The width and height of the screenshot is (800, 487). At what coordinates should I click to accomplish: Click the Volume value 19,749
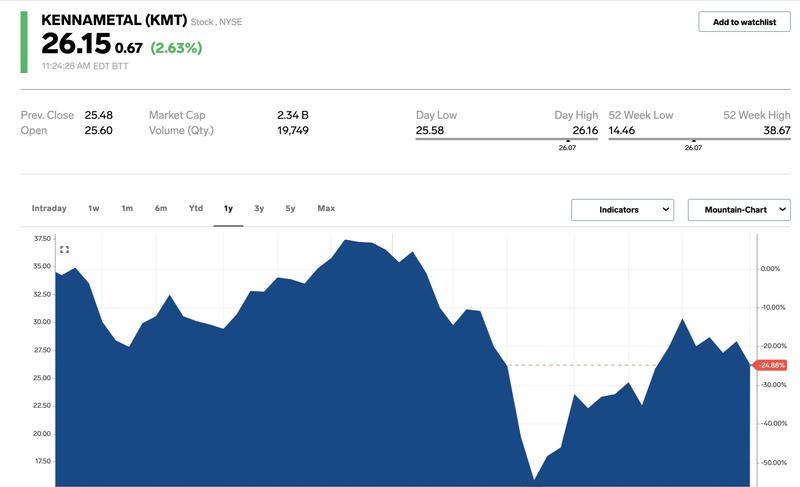pyautogui.click(x=293, y=131)
